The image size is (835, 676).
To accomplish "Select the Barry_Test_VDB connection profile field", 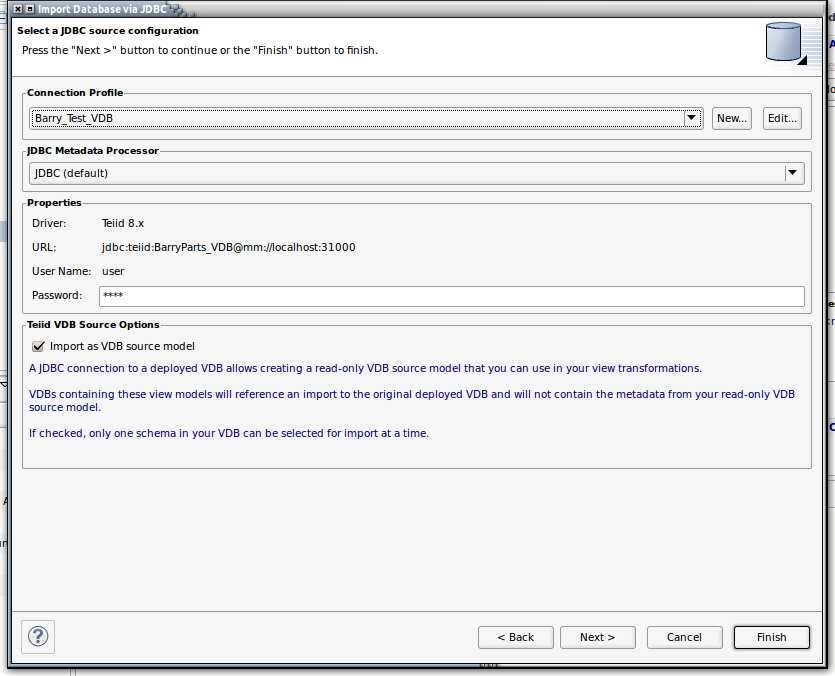I will click(366, 118).
